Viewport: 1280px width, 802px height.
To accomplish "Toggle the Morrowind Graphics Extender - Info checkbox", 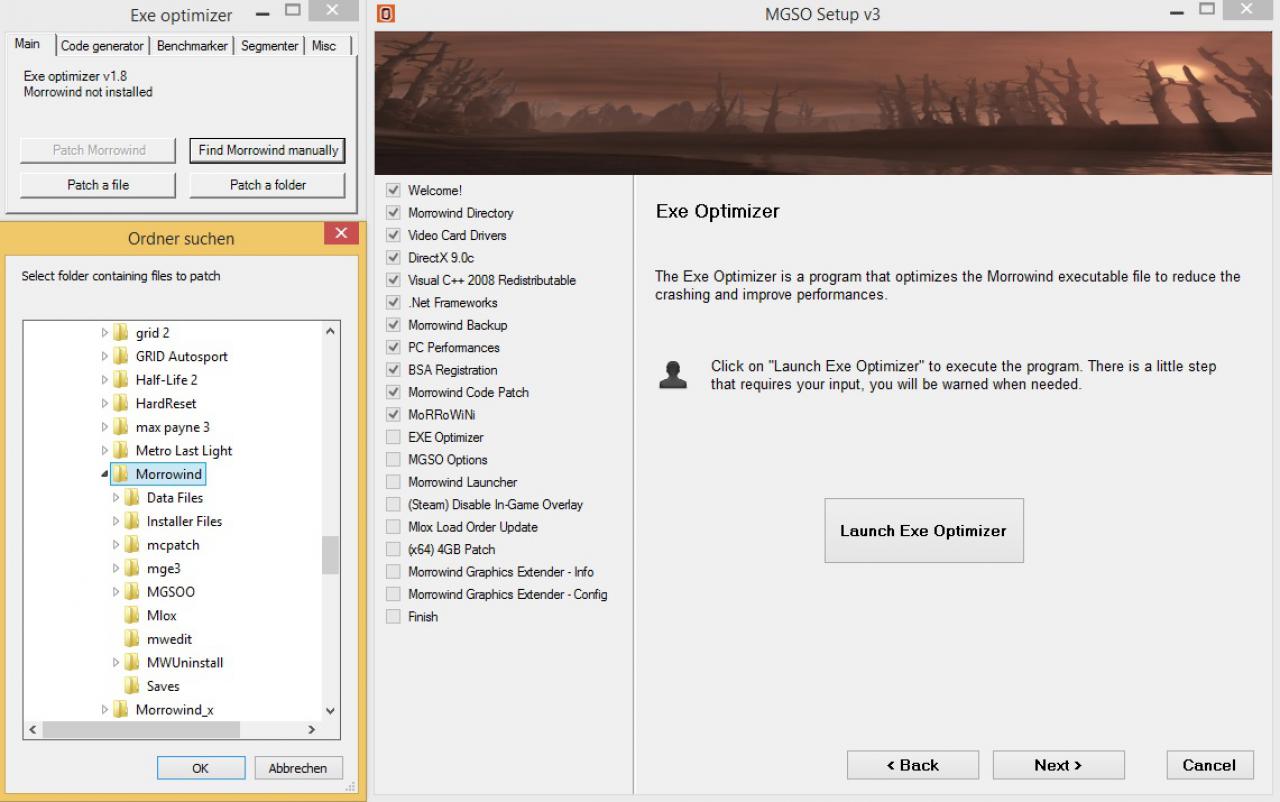I will click(393, 572).
